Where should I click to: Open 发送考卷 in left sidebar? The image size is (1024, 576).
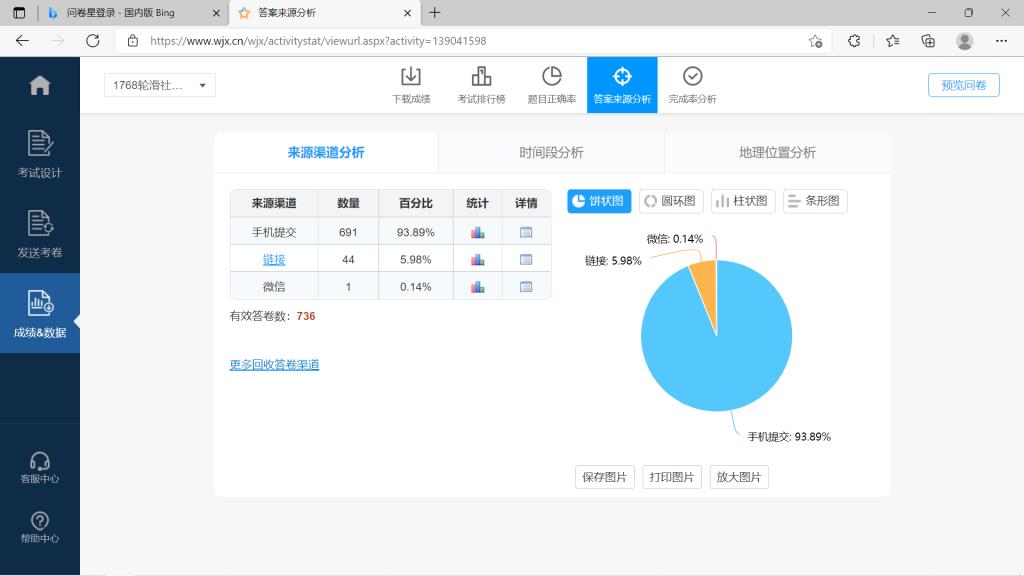(x=40, y=234)
